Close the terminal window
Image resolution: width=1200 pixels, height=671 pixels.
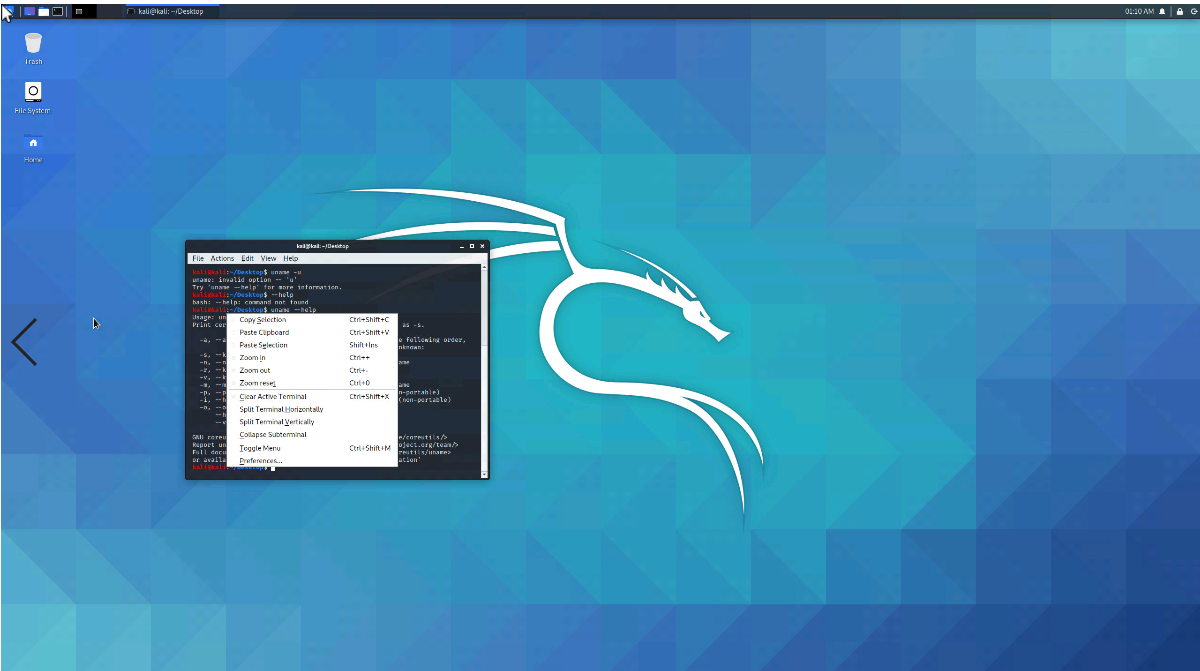[483, 246]
